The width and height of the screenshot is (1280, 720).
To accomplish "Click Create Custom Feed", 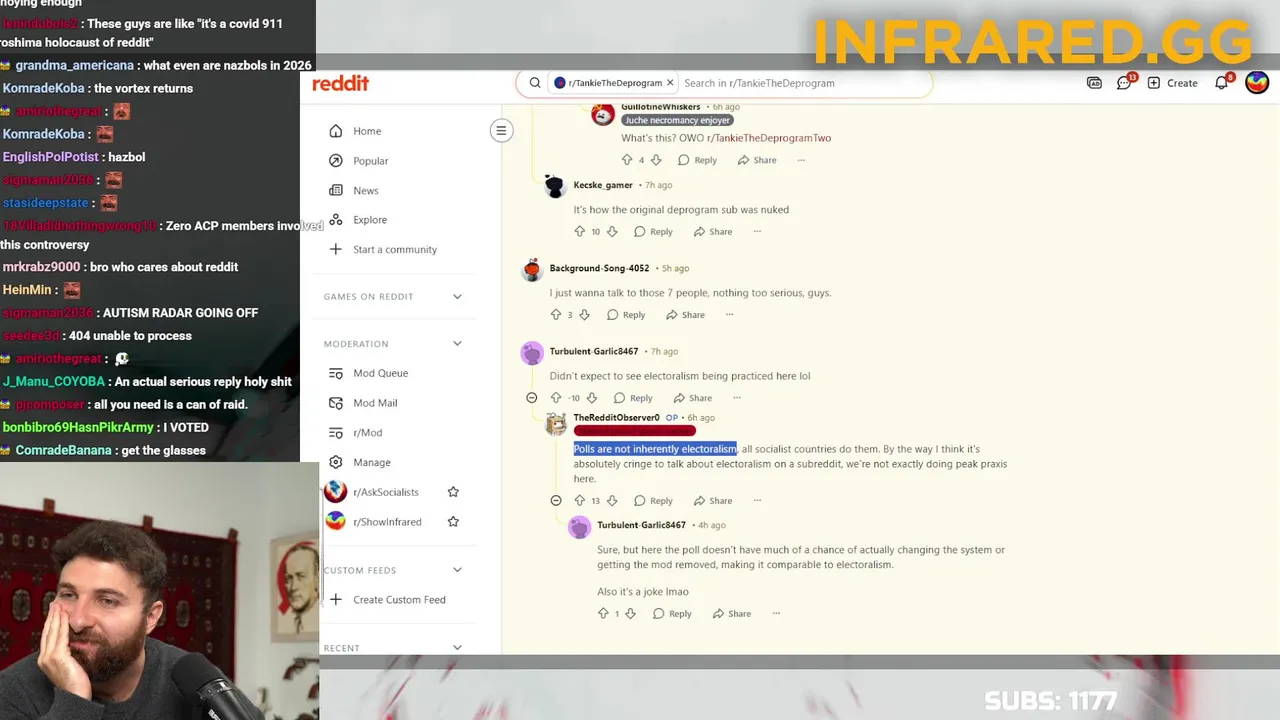I will pos(397,600).
